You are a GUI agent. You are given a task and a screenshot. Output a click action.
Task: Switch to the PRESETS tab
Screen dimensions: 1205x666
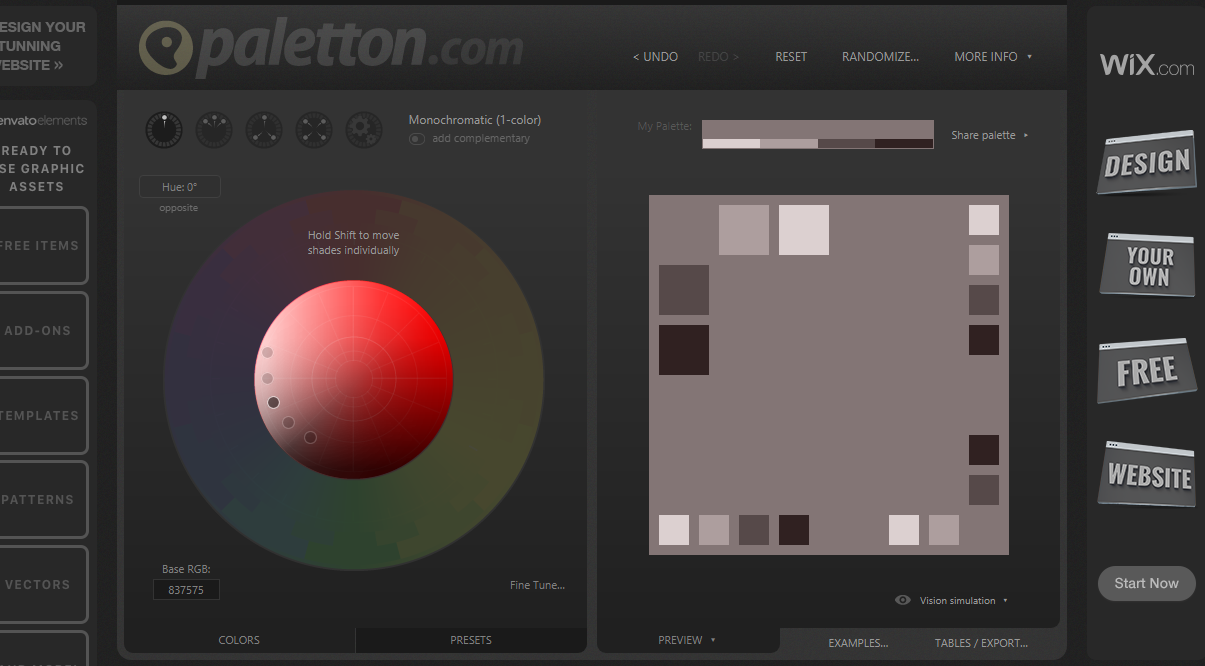pos(471,640)
